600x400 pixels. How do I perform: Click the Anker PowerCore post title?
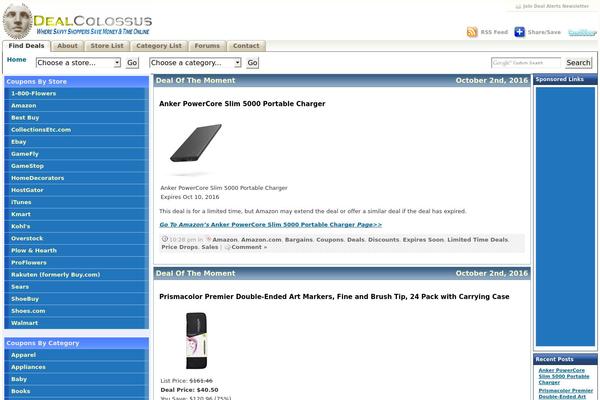tap(242, 104)
